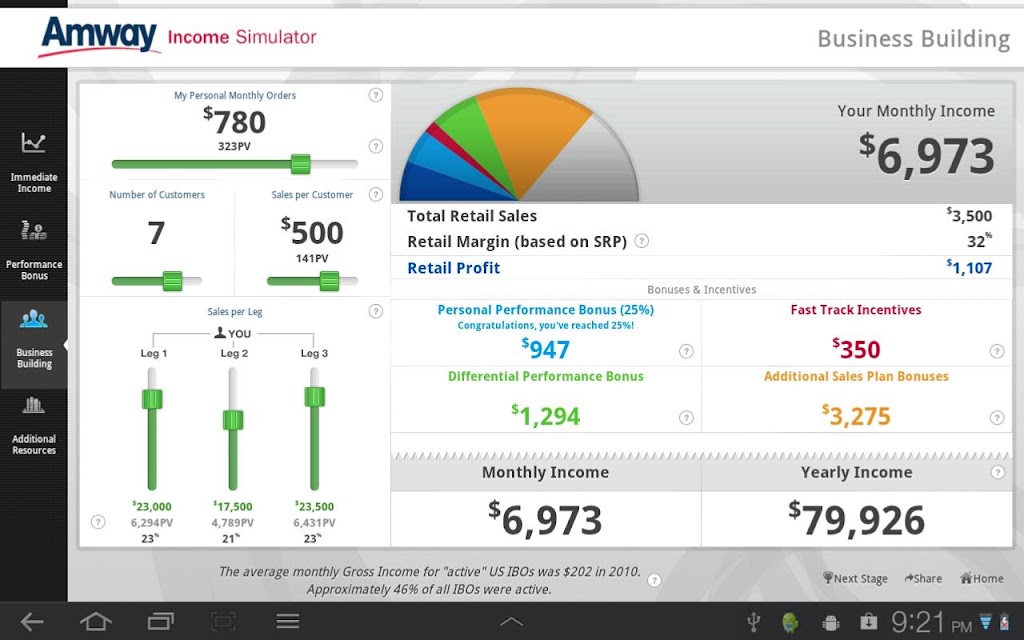Click the Additional Sales Plan Bonuses $3,275 amount

pyautogui.click(x=856, y=415)
